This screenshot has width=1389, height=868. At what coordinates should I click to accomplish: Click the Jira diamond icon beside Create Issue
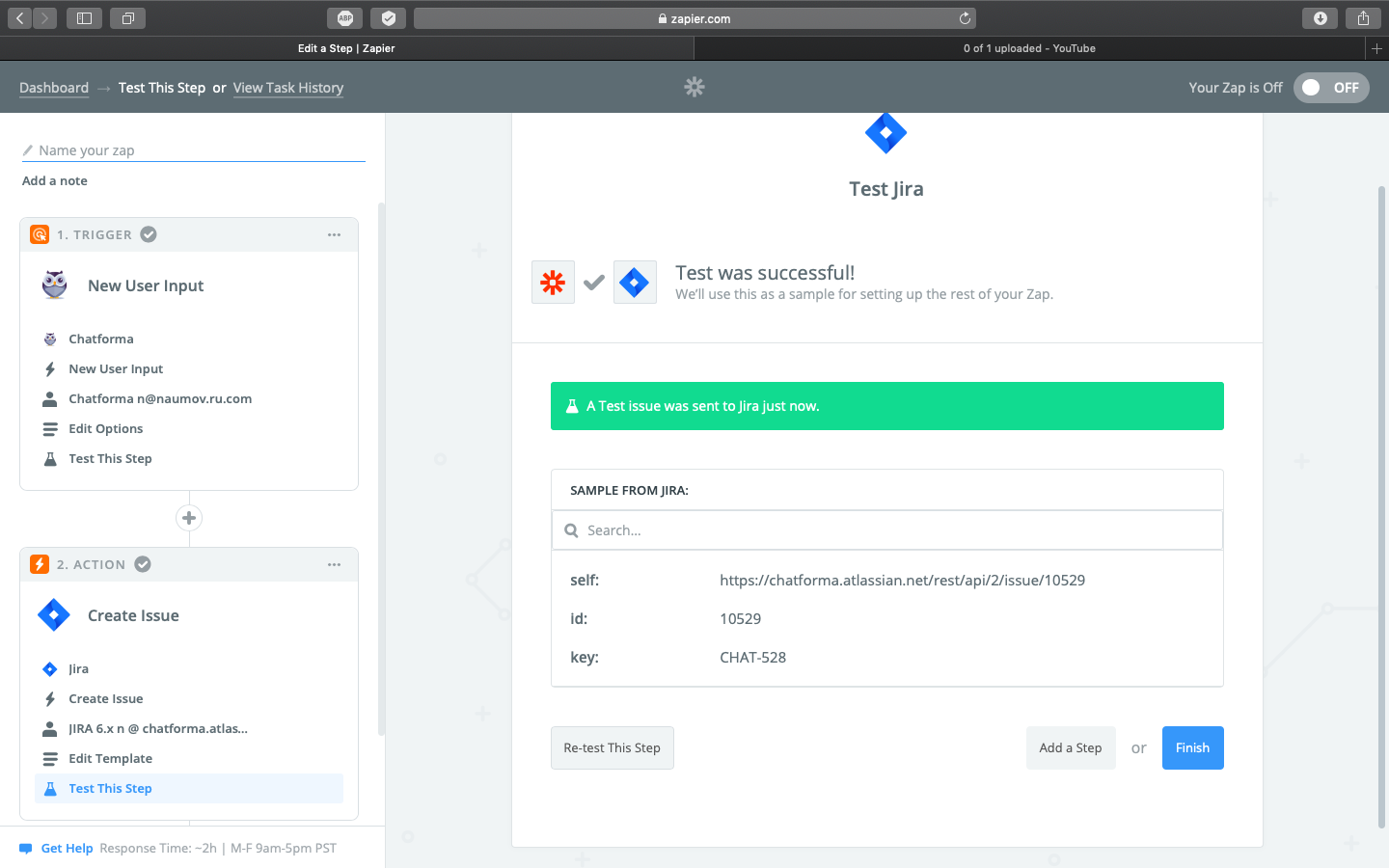(54, 615)
